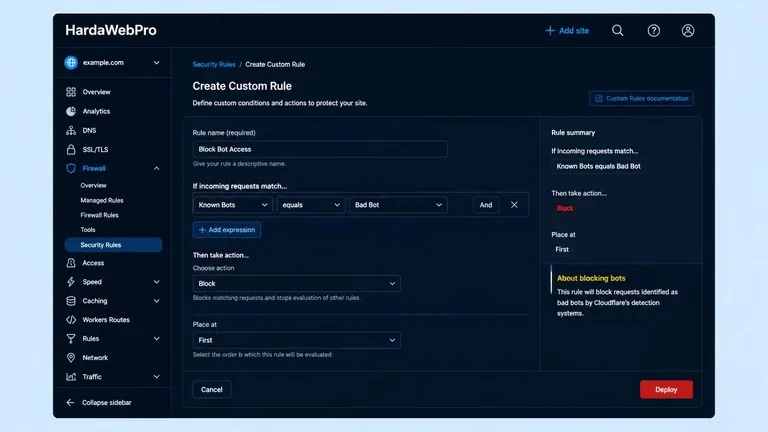The width and height of the screenshot is (768, 432).
Task: Click the Traffic chart icon
Action: [71, 377]
